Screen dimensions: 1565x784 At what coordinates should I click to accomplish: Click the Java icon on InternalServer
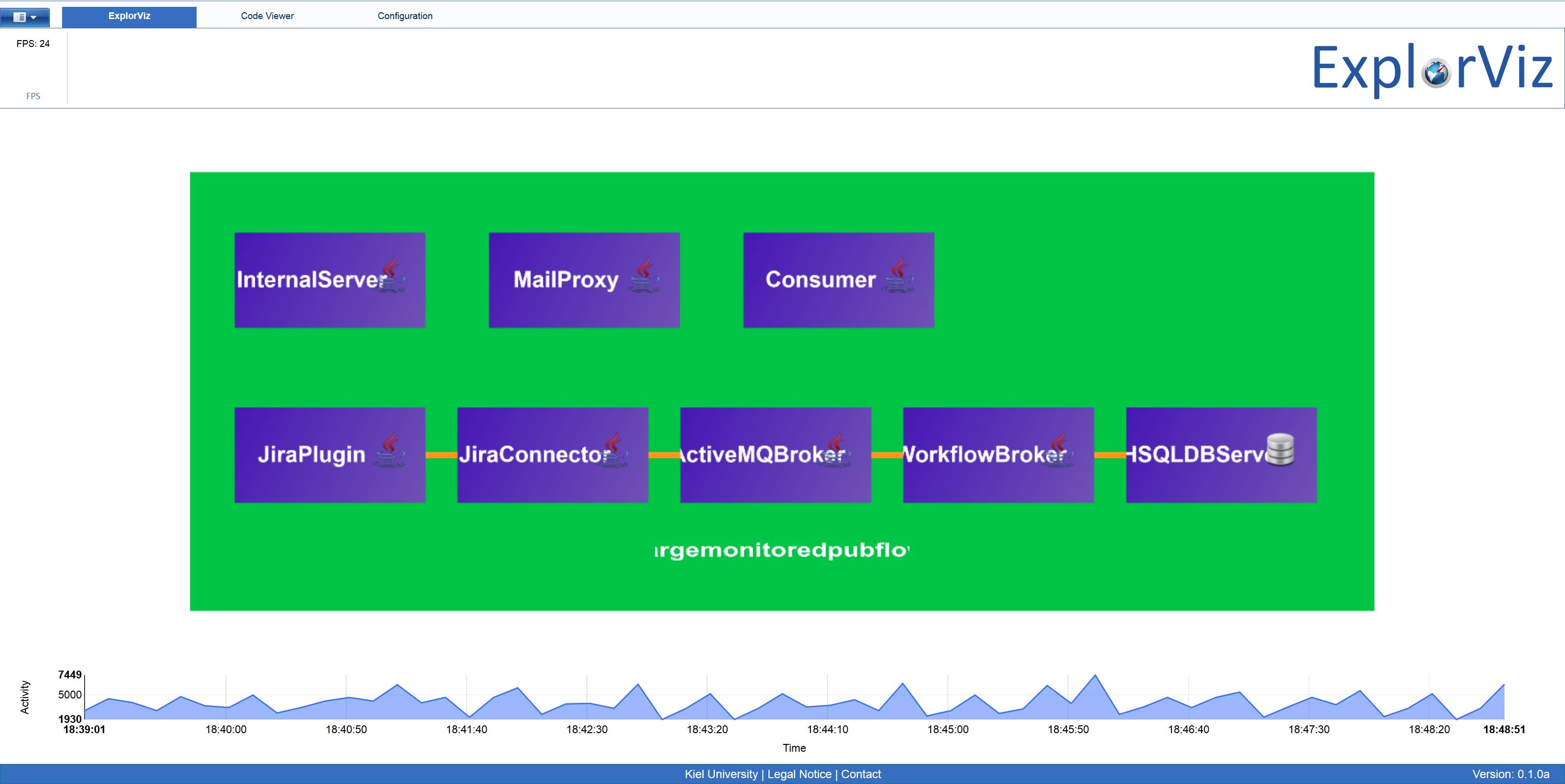pyautogui.click(x=390, y=276)
